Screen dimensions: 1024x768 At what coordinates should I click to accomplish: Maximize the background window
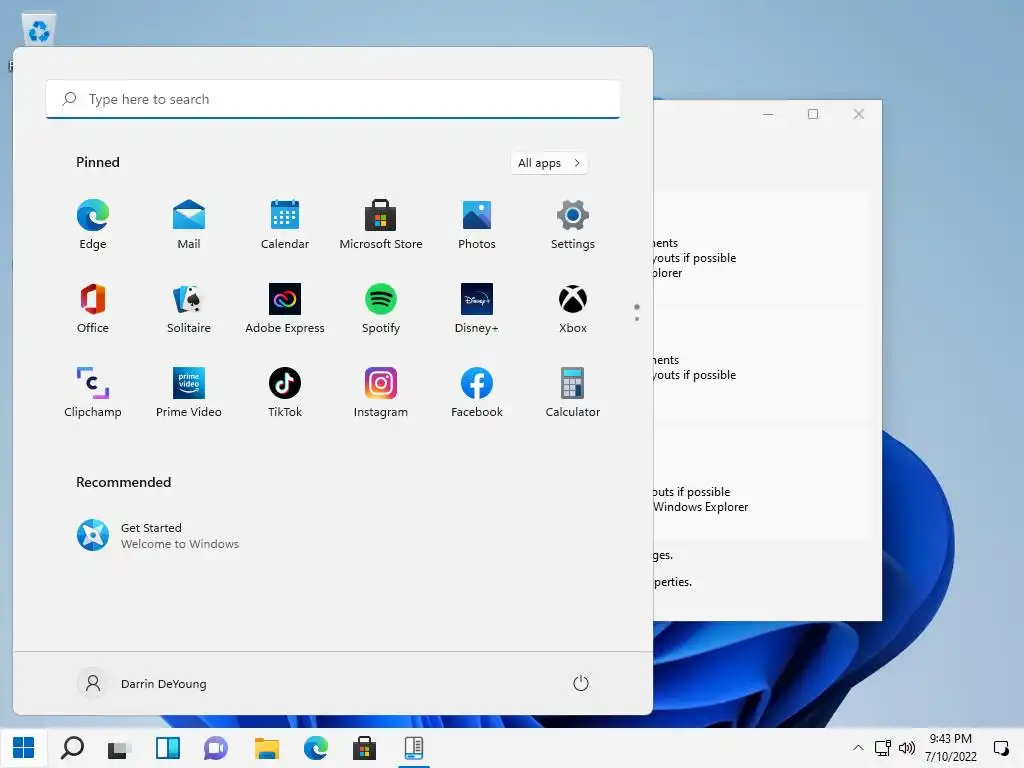[x=813, y=114]
